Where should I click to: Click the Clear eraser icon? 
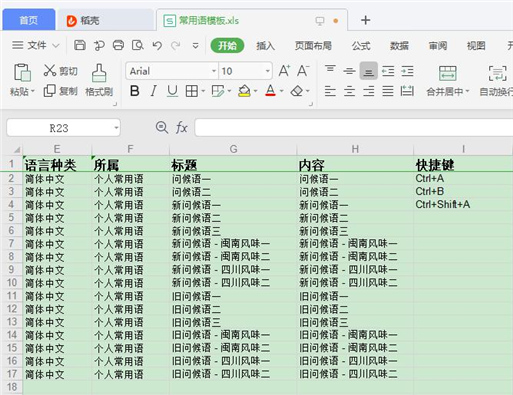click(x=297, y=91)
